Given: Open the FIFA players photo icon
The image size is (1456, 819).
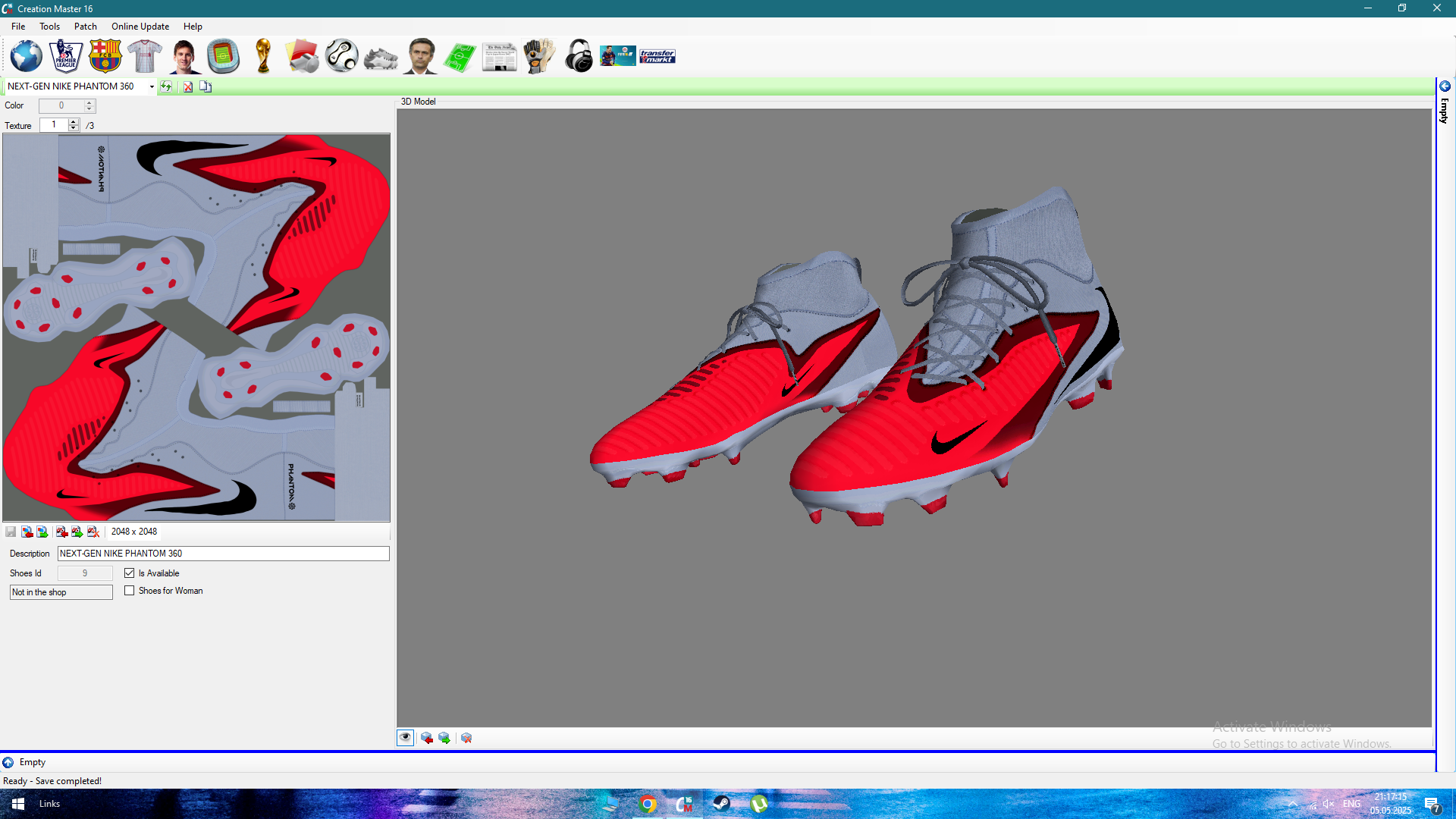Looking at the screenshot, I should pos(618,56).
